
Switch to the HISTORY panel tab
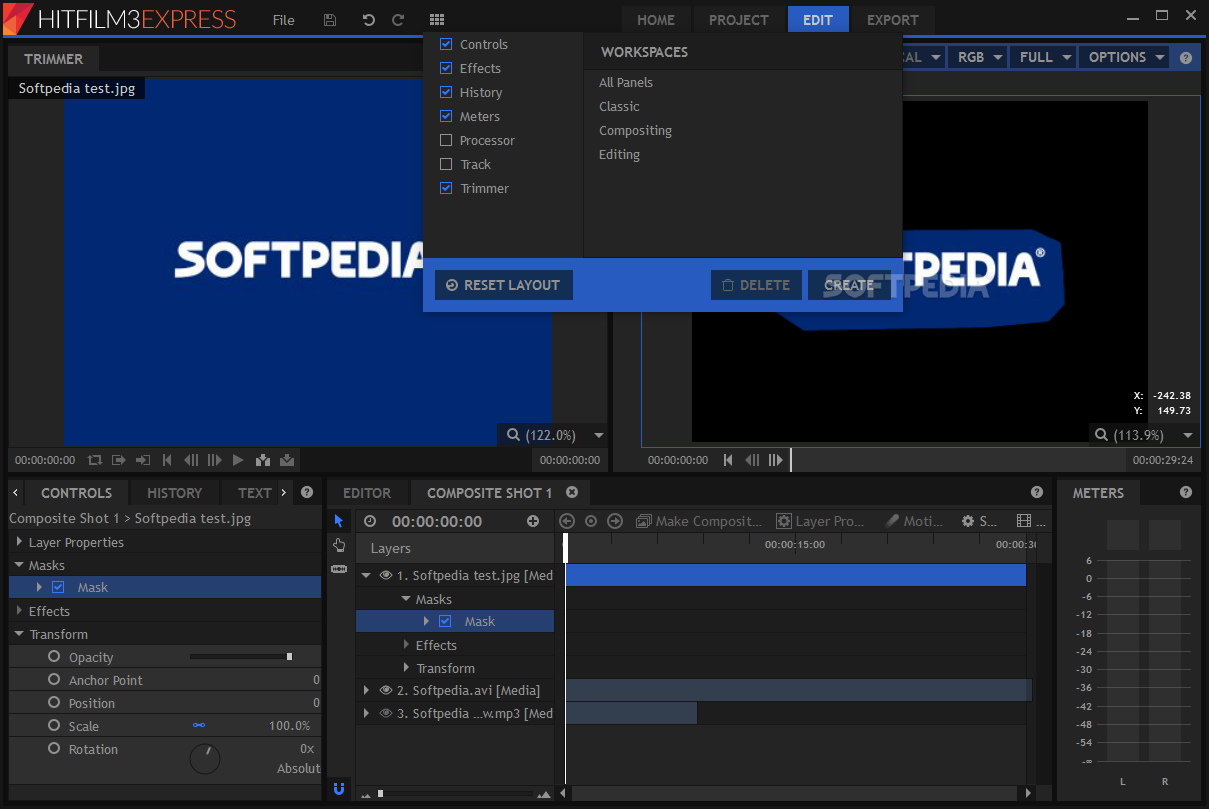pyautogui.click(x=174, y=492)
